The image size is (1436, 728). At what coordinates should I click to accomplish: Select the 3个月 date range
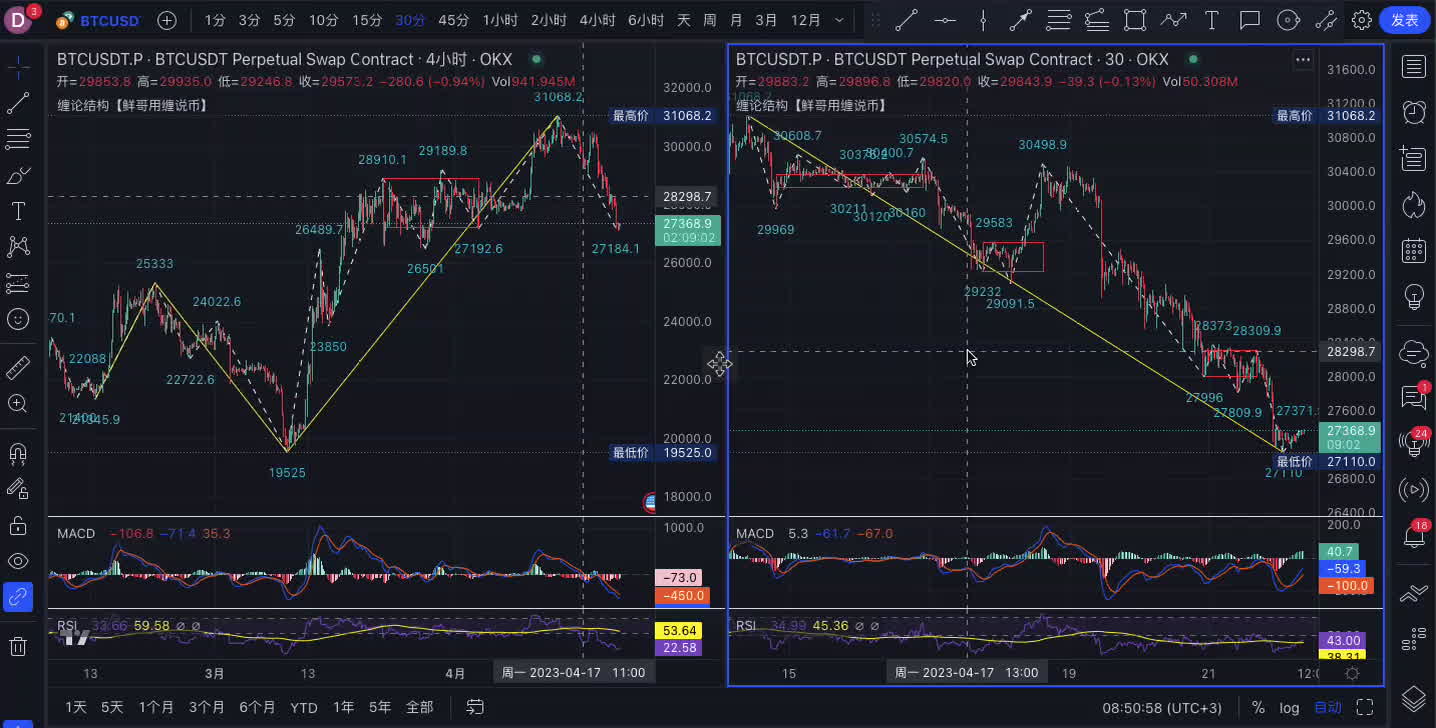pos(206,708)
